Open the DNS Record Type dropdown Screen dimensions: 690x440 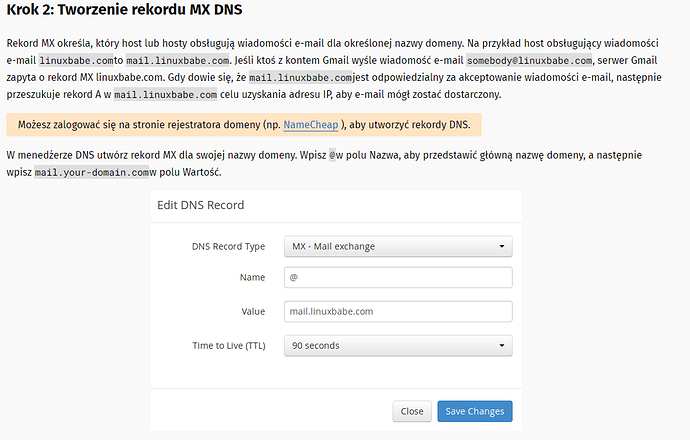coord(398,246)
